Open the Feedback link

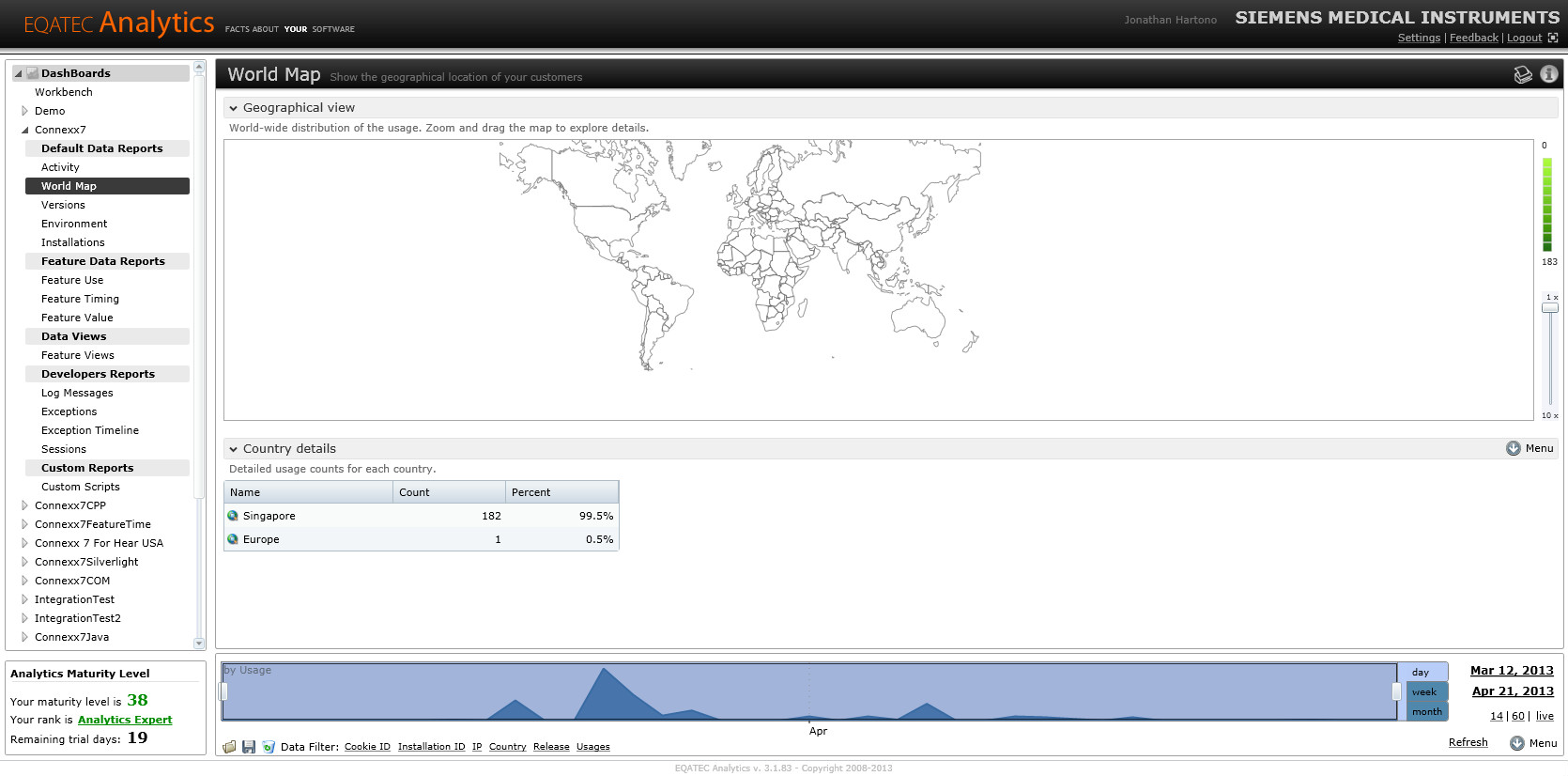[1474, 38]
